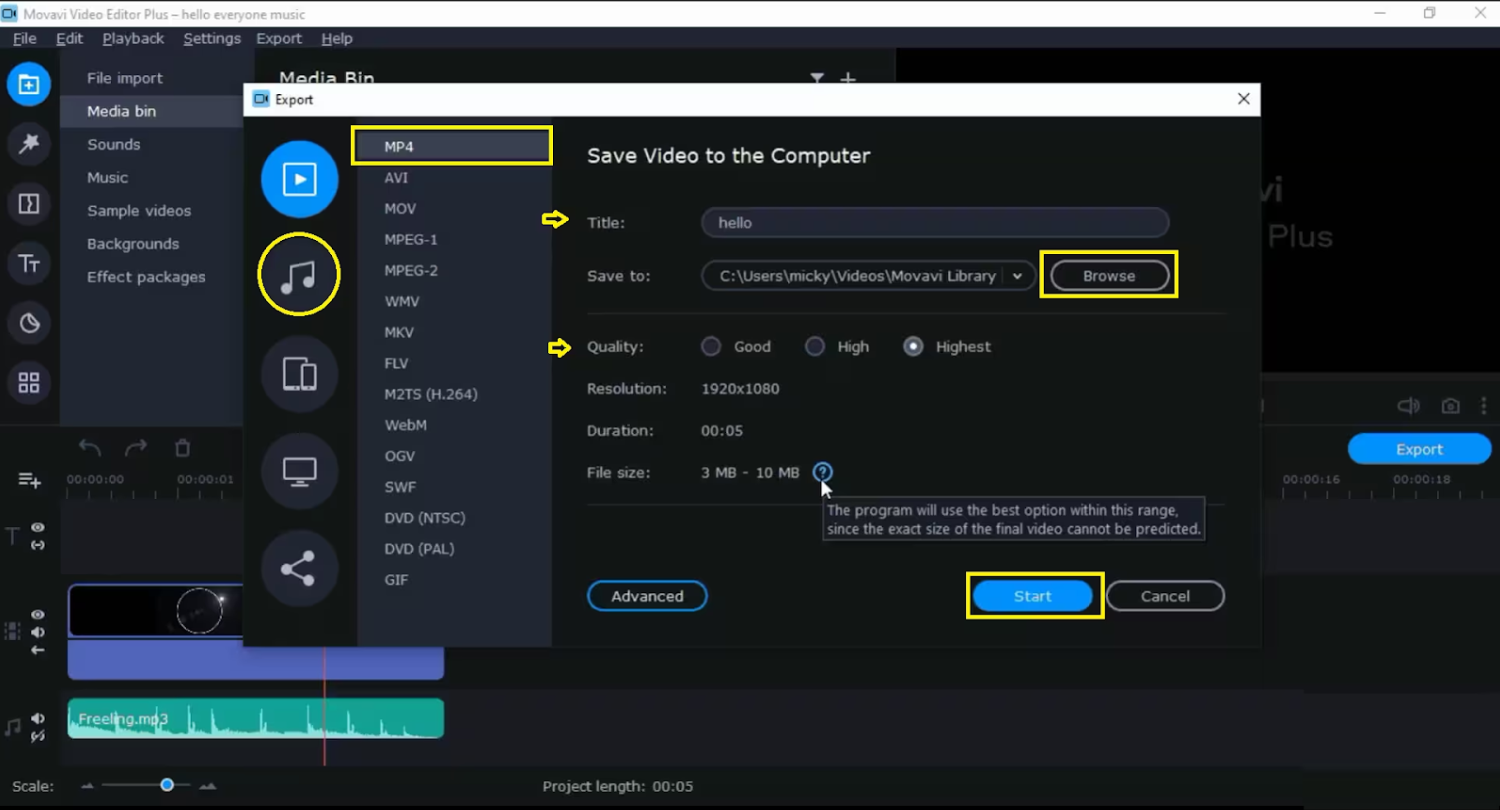Click the preview volume speaker icon

pos(1408,406)
